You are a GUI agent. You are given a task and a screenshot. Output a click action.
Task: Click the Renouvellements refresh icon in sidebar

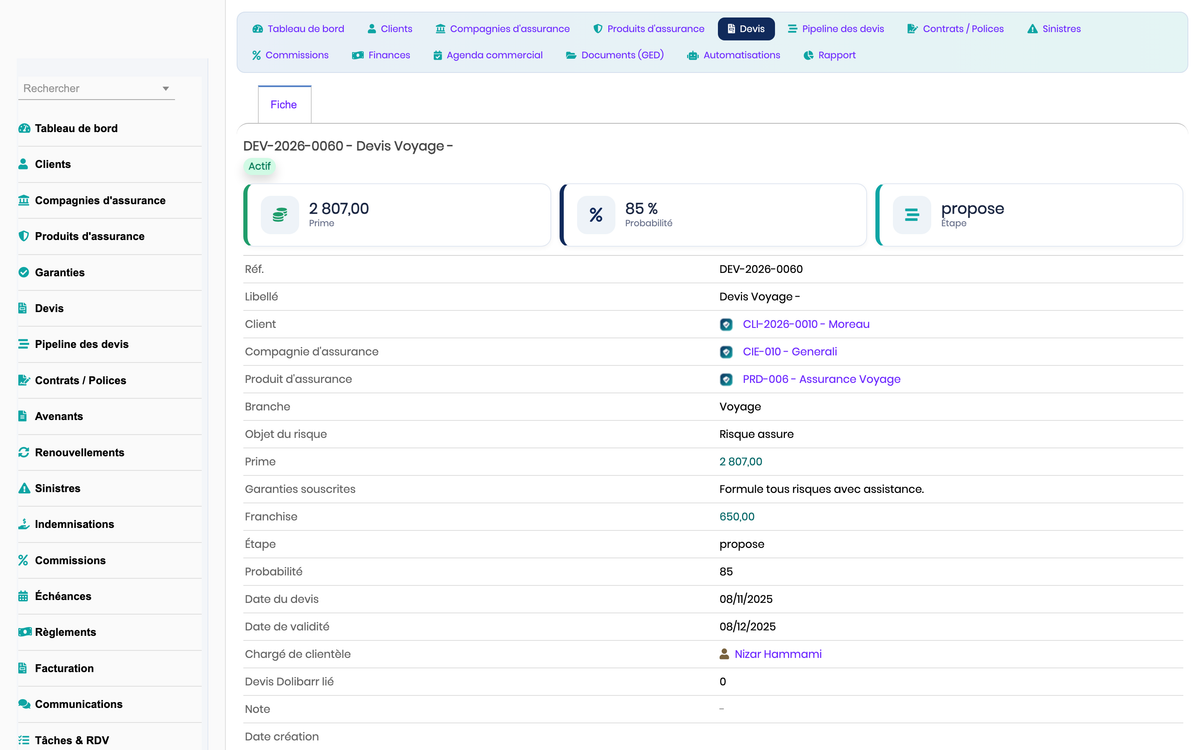pos(24,453)
